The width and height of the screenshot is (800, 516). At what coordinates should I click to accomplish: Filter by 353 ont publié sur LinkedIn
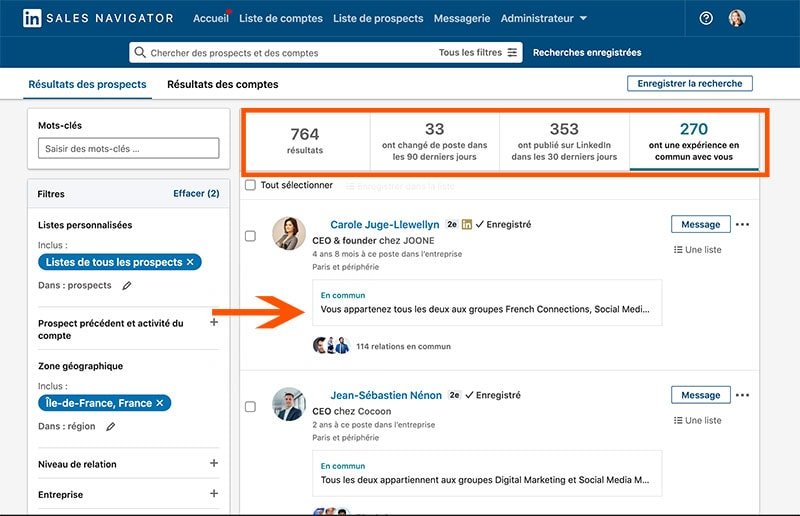click(564, 141)
